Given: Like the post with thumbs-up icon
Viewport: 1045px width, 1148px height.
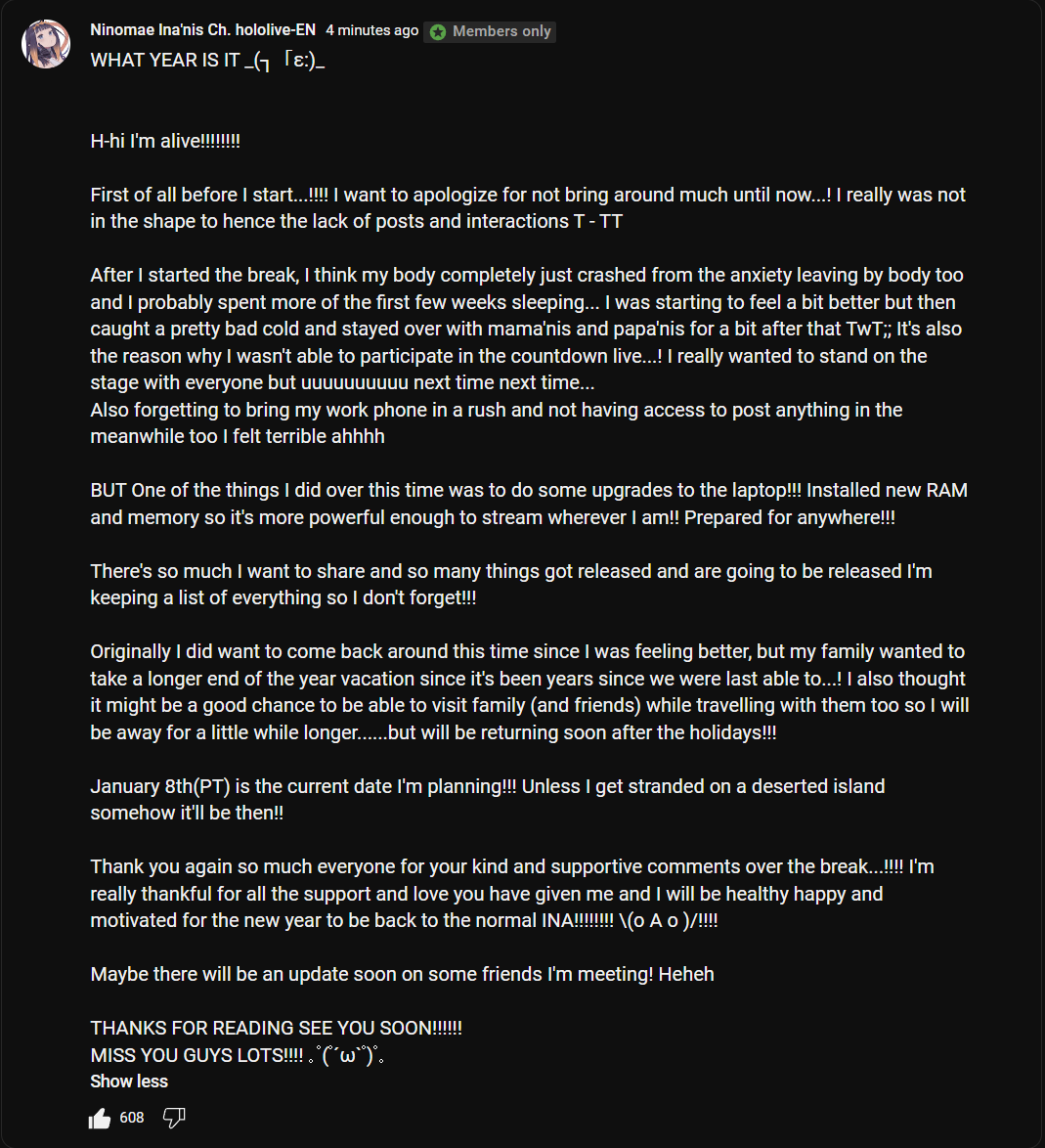Looking at the screenshot, I should click(100, 1118).
